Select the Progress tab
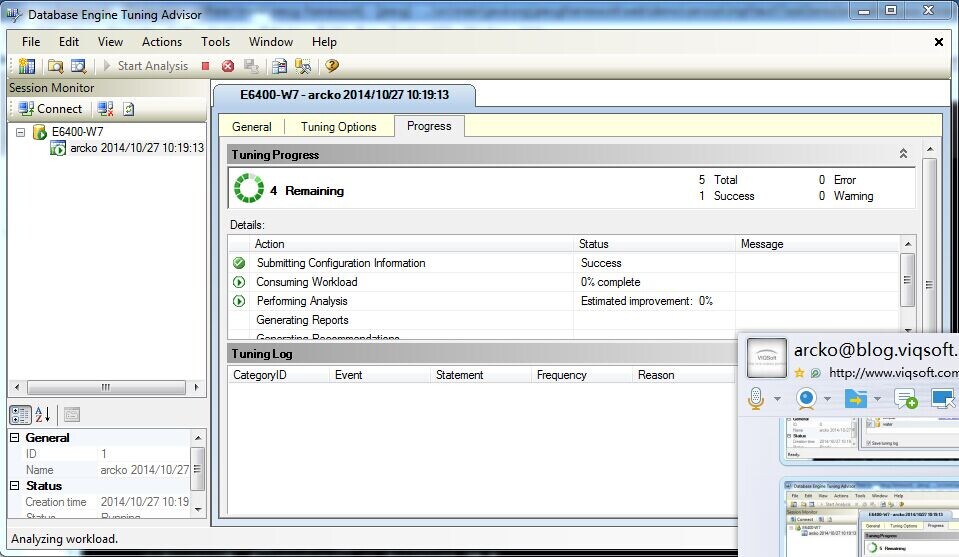Screen dimensions: 959x557 click(x=429, y=126)
